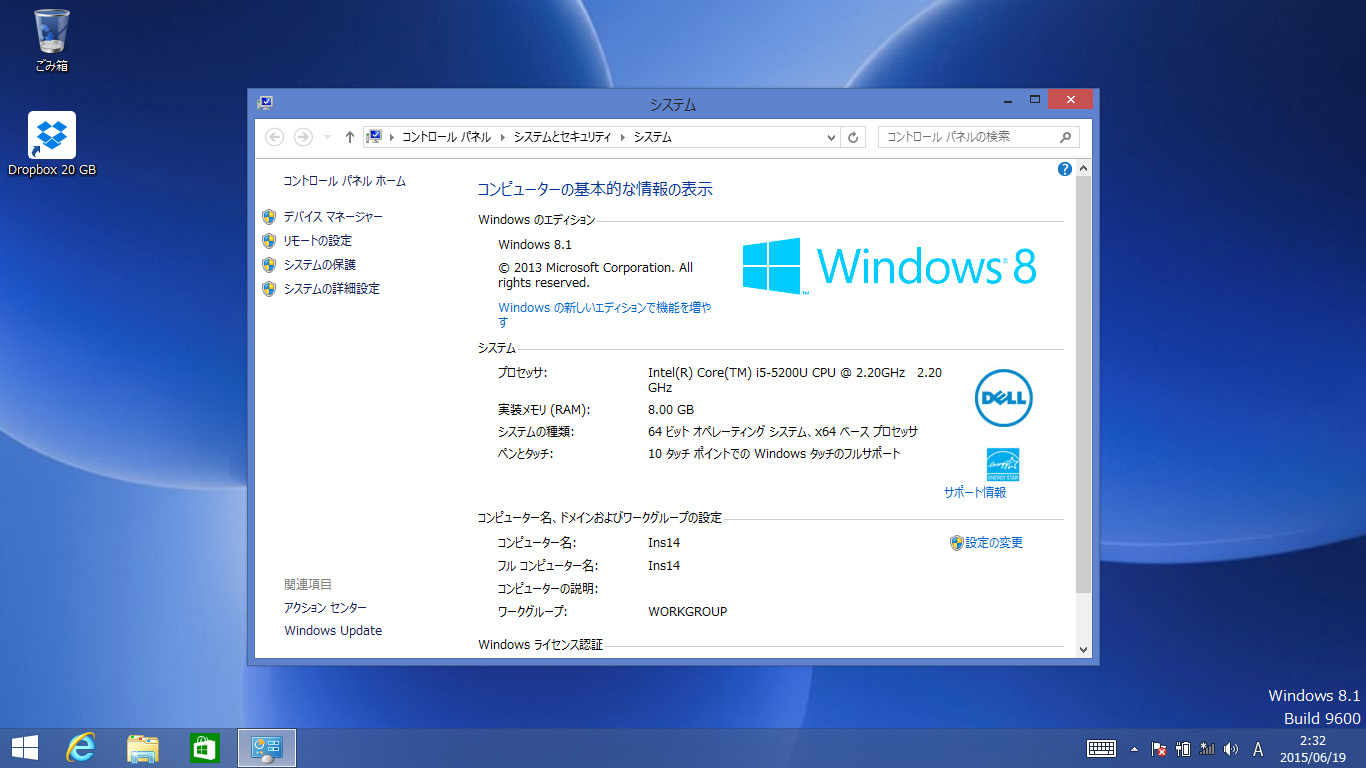
Task: Click the Action Center flag tray icon
Action: (x=1160, y=748)
